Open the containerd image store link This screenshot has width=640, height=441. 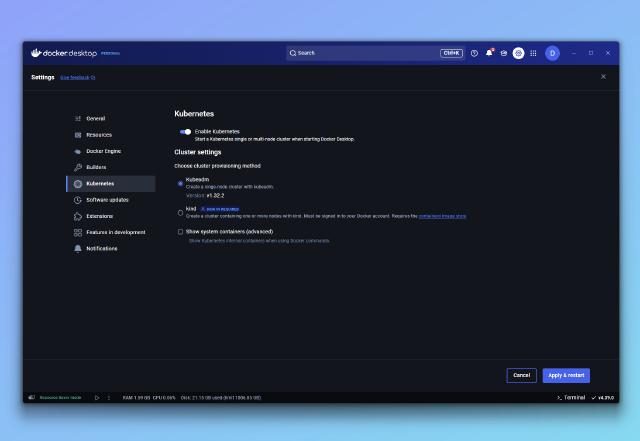(x=442, y=216)
